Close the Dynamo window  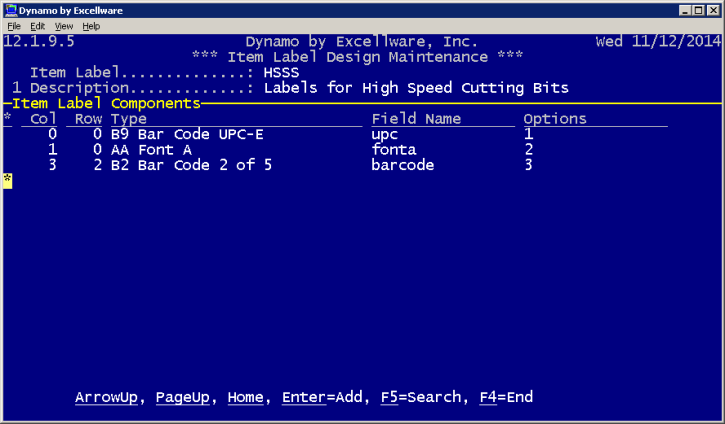pyautogui.click(x=713, y=10)
